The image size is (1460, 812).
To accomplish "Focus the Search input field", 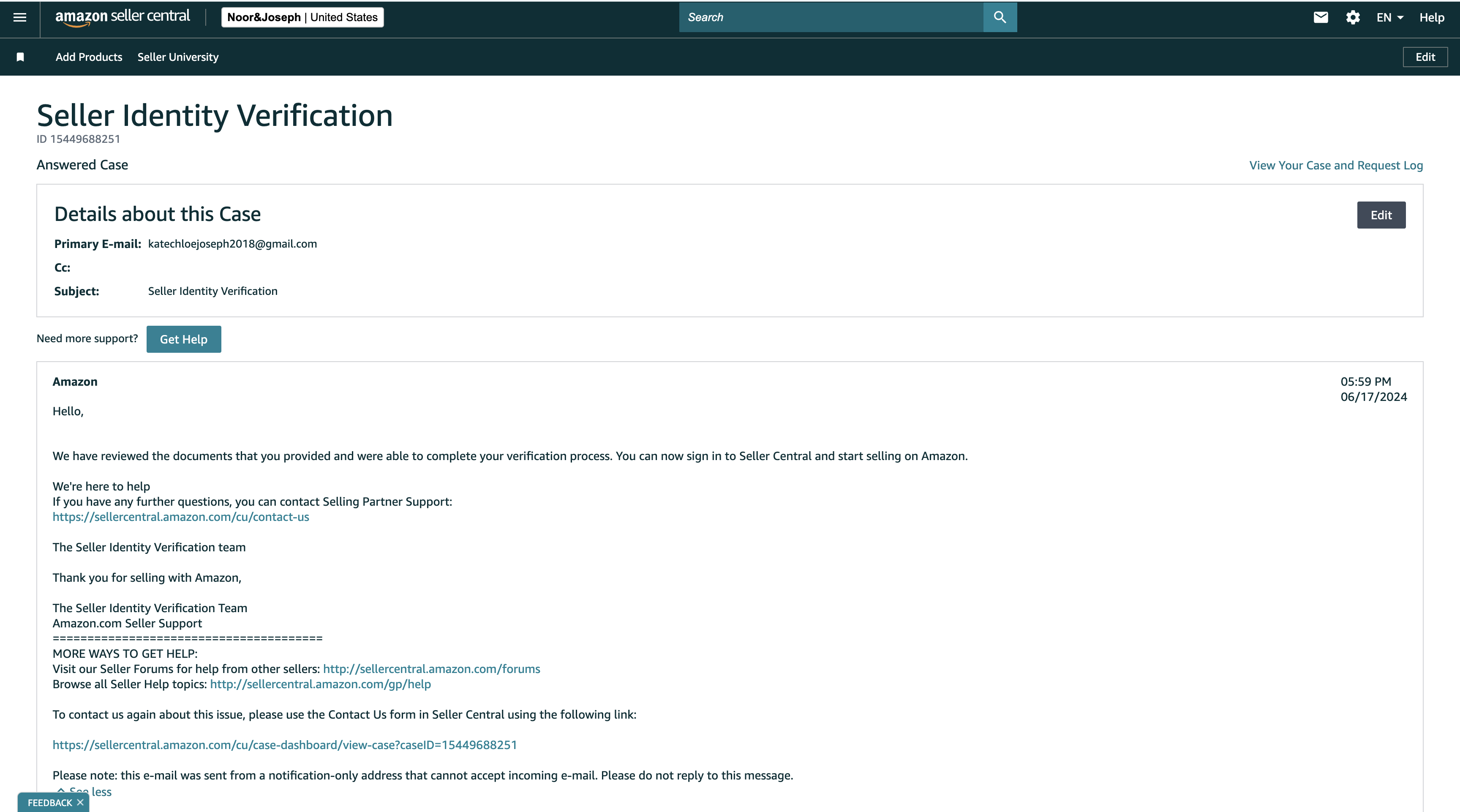I will click(831, 17).
